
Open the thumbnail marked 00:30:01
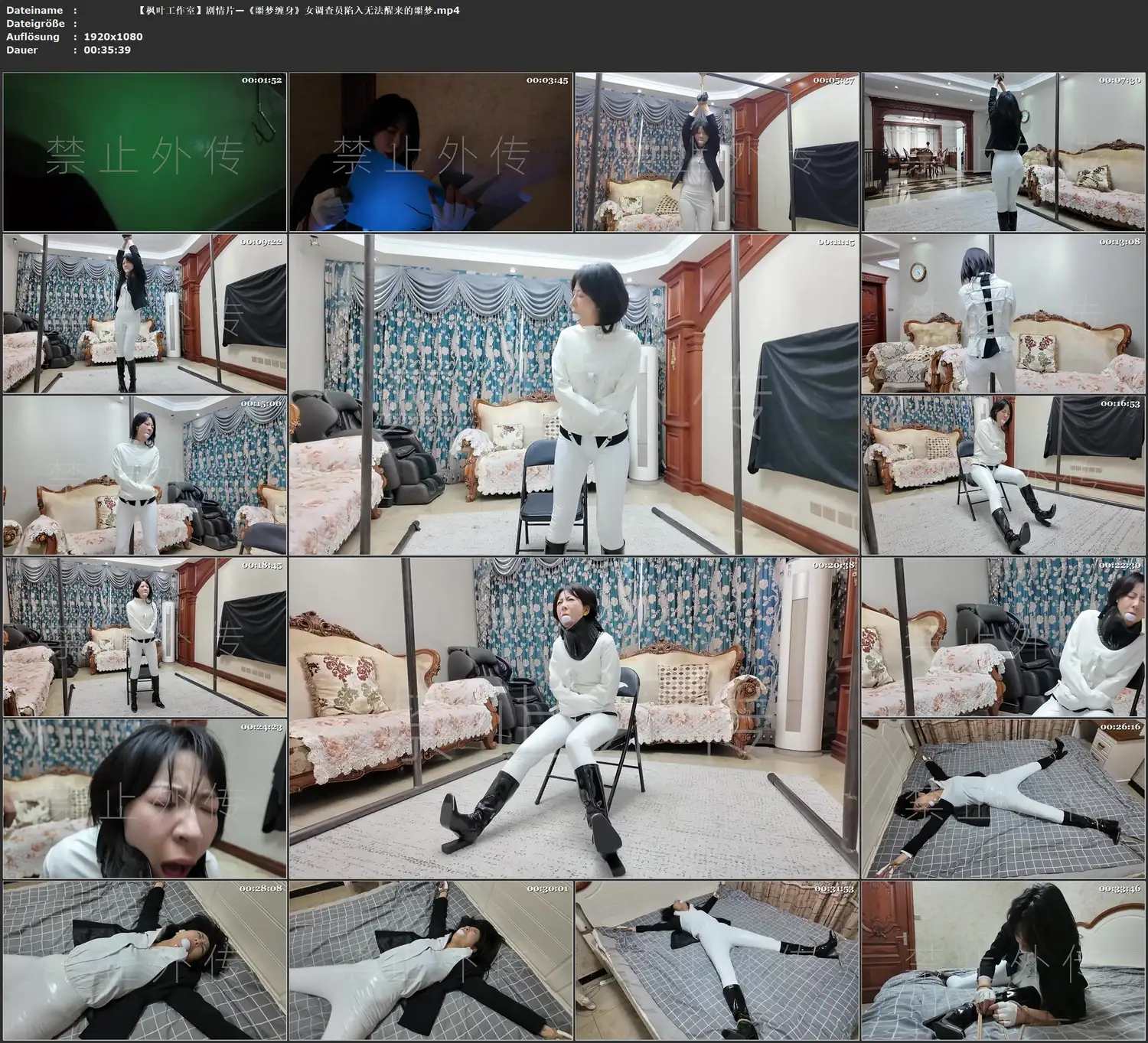tap(431, 960)
